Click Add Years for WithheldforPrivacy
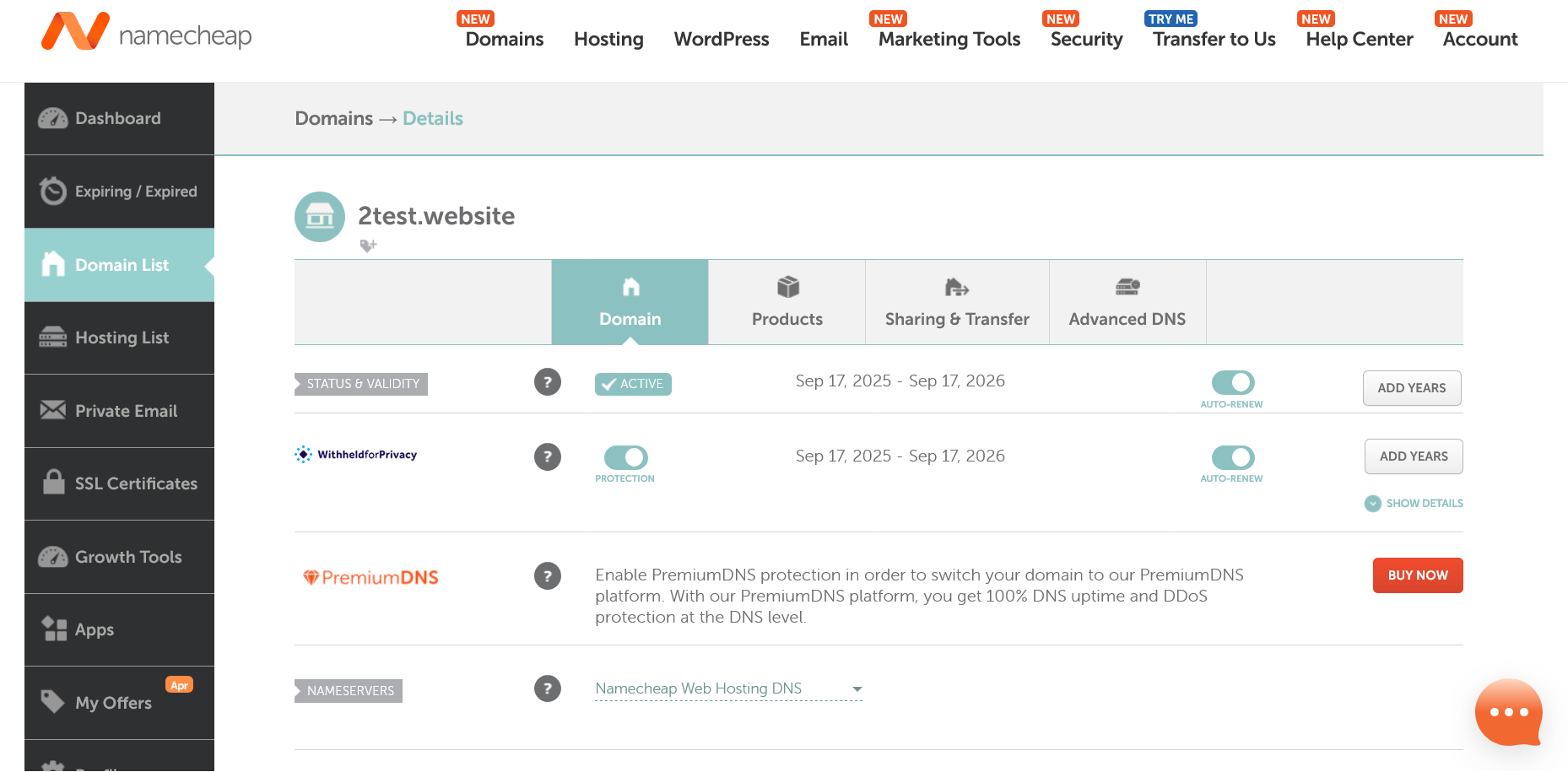 [x=1414, y=456]
